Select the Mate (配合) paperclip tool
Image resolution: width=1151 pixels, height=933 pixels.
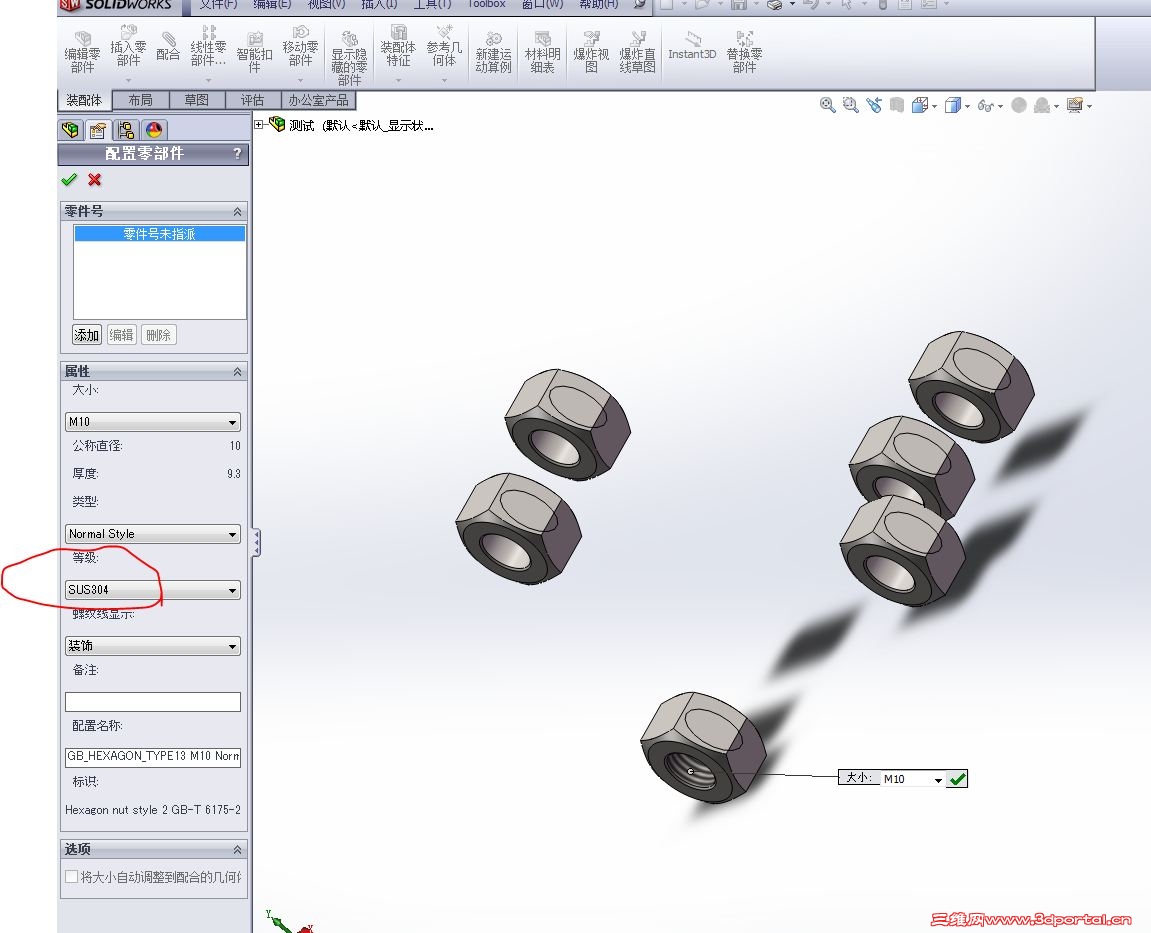click(x=168, y=46)
